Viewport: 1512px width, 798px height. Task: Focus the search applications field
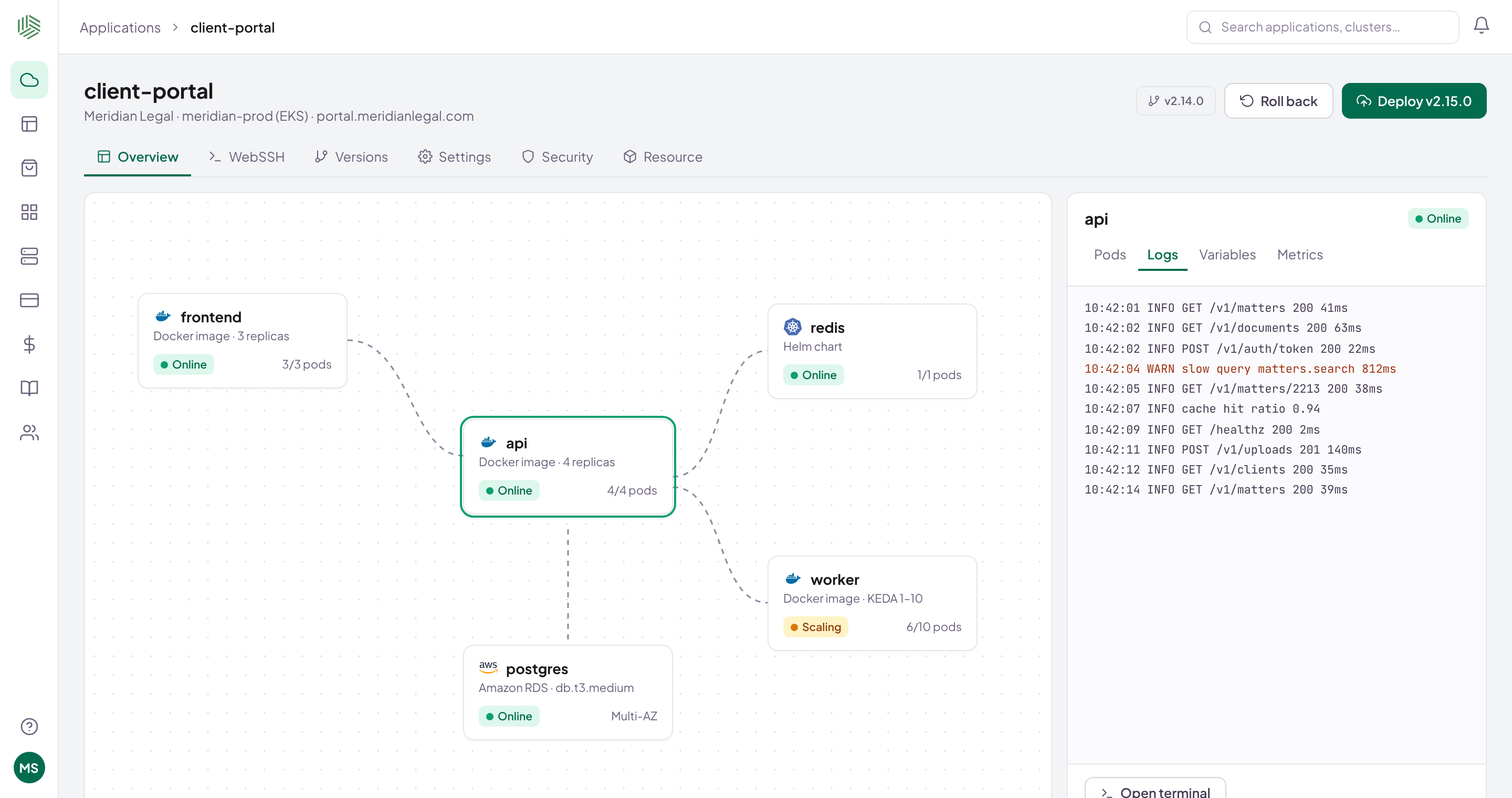tap(1322, 27)
